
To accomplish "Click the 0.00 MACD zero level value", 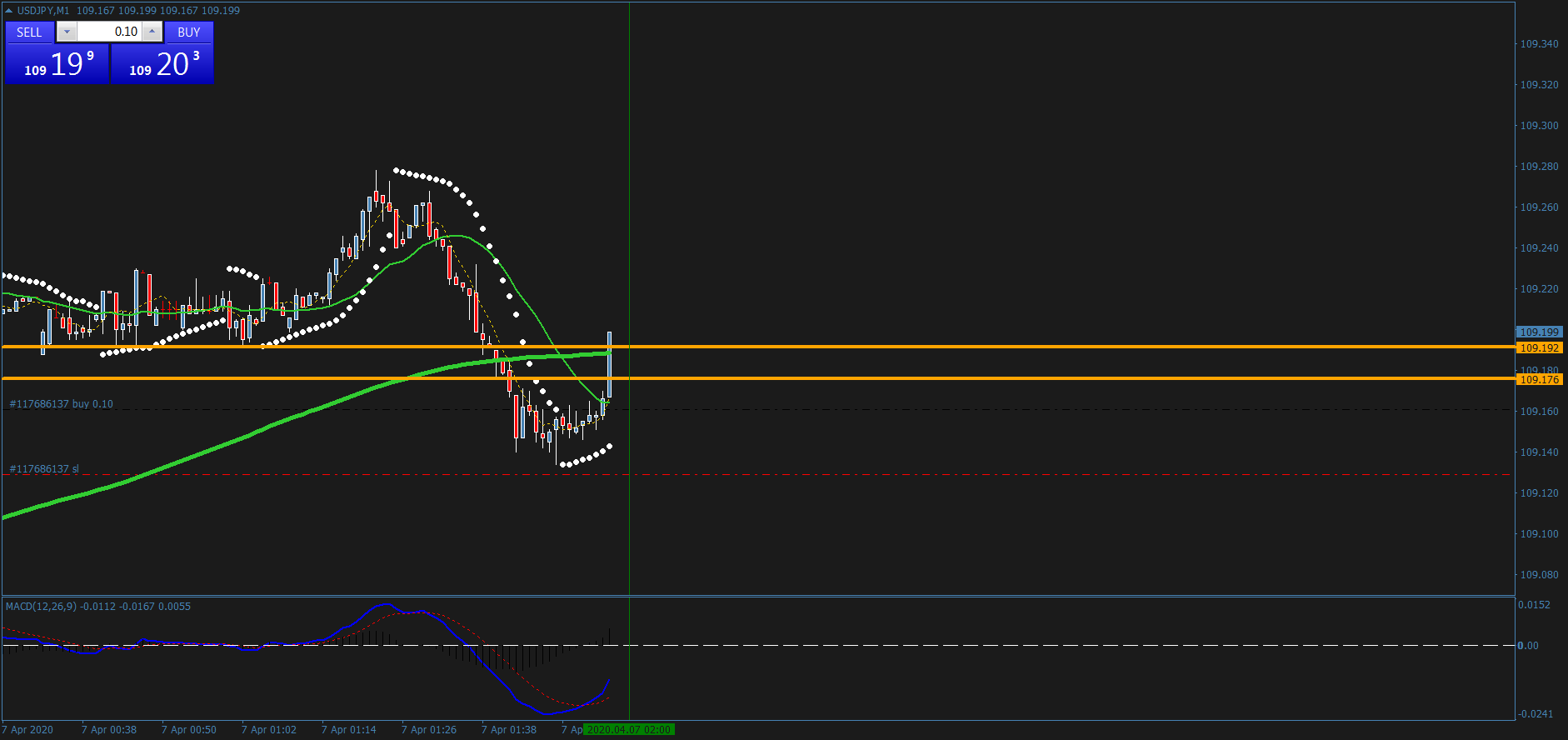I will coord(1528,646).
